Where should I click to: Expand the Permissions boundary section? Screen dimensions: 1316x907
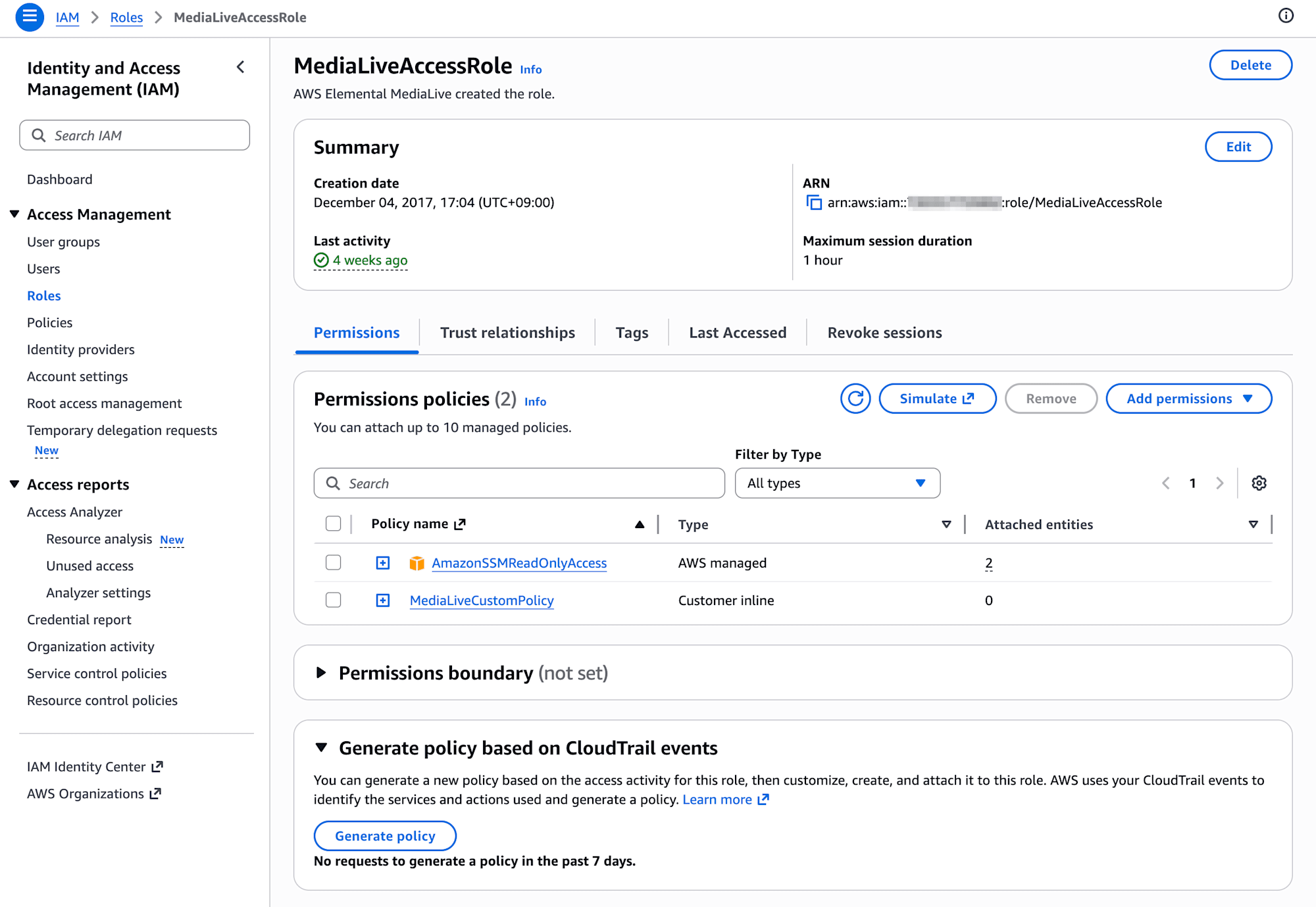(322, 673)
